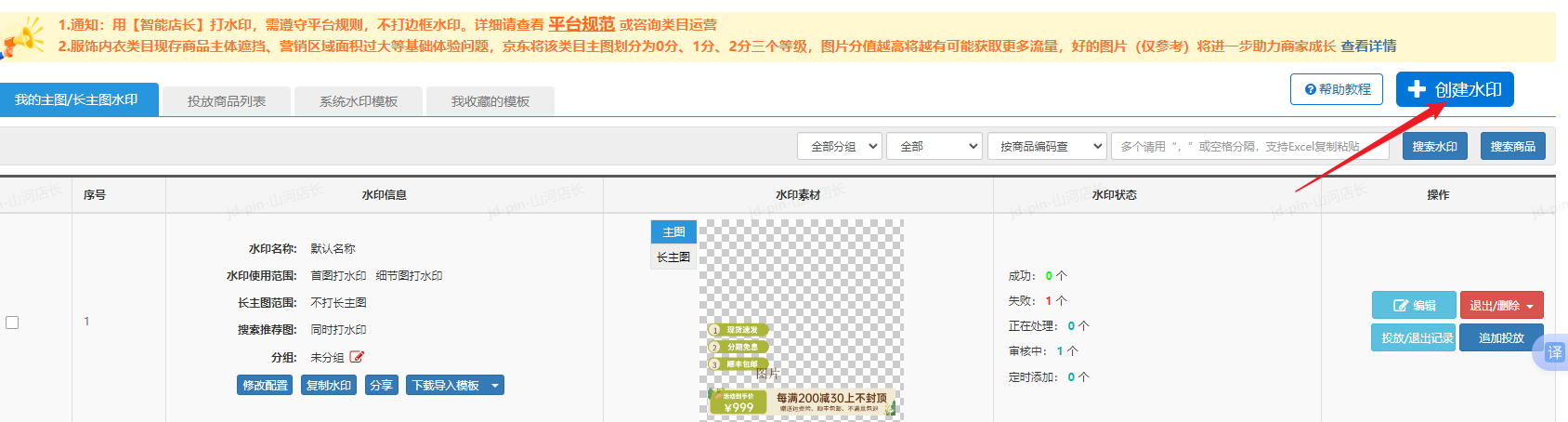The height and width of the screenshot is (422, 1568).
Task: Open the 平台规范 link in notice
Action: point(581,24)
